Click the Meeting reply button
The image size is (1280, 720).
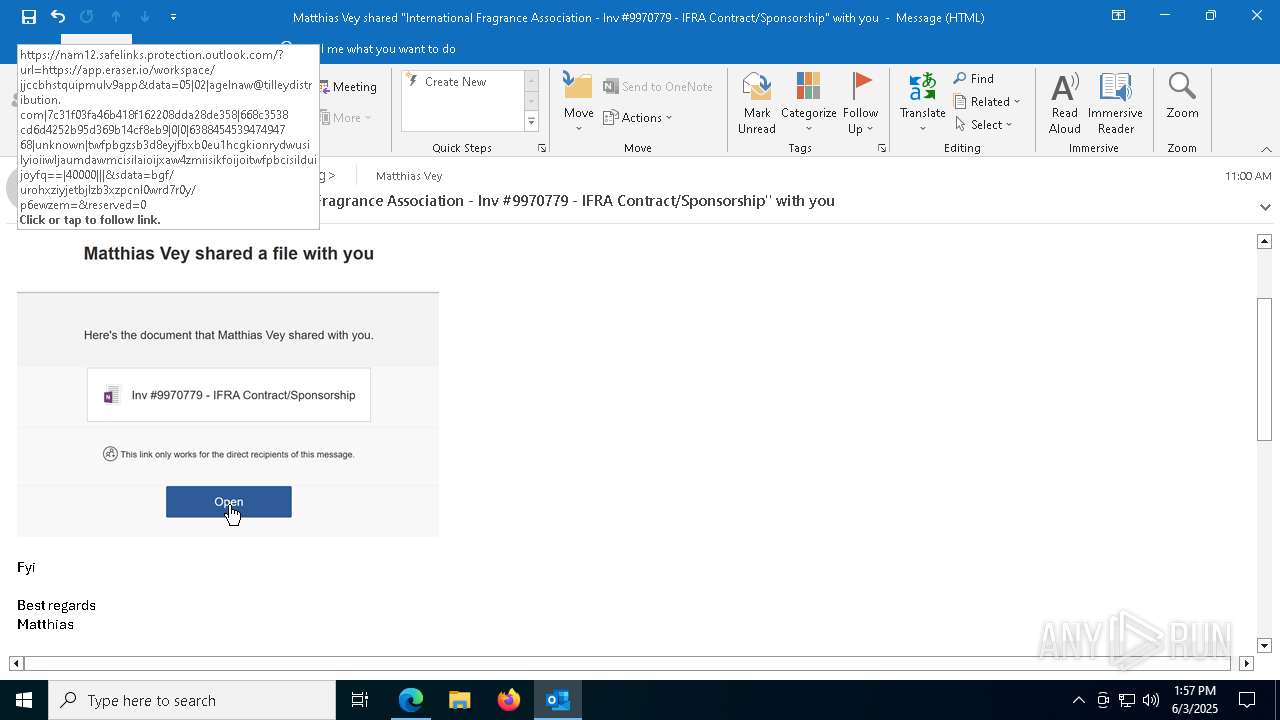(347, 87)
